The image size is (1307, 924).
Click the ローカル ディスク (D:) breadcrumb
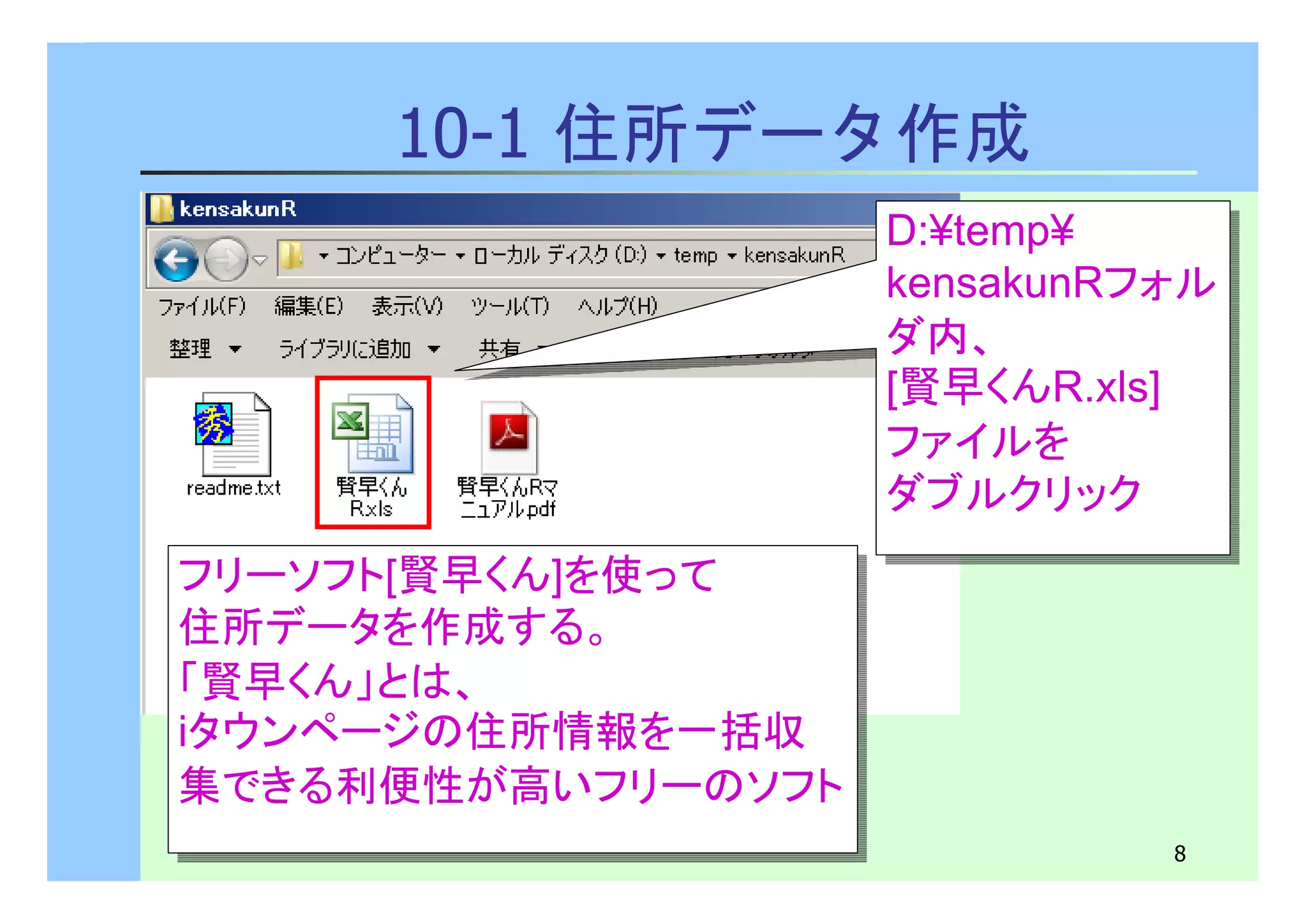coord(560,256)
